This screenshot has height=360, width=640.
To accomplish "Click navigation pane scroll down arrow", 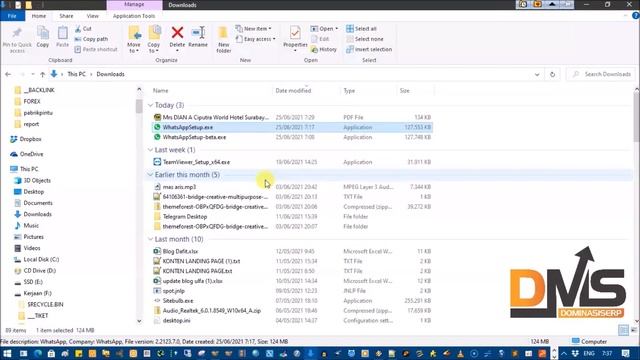I will (139, 321).
